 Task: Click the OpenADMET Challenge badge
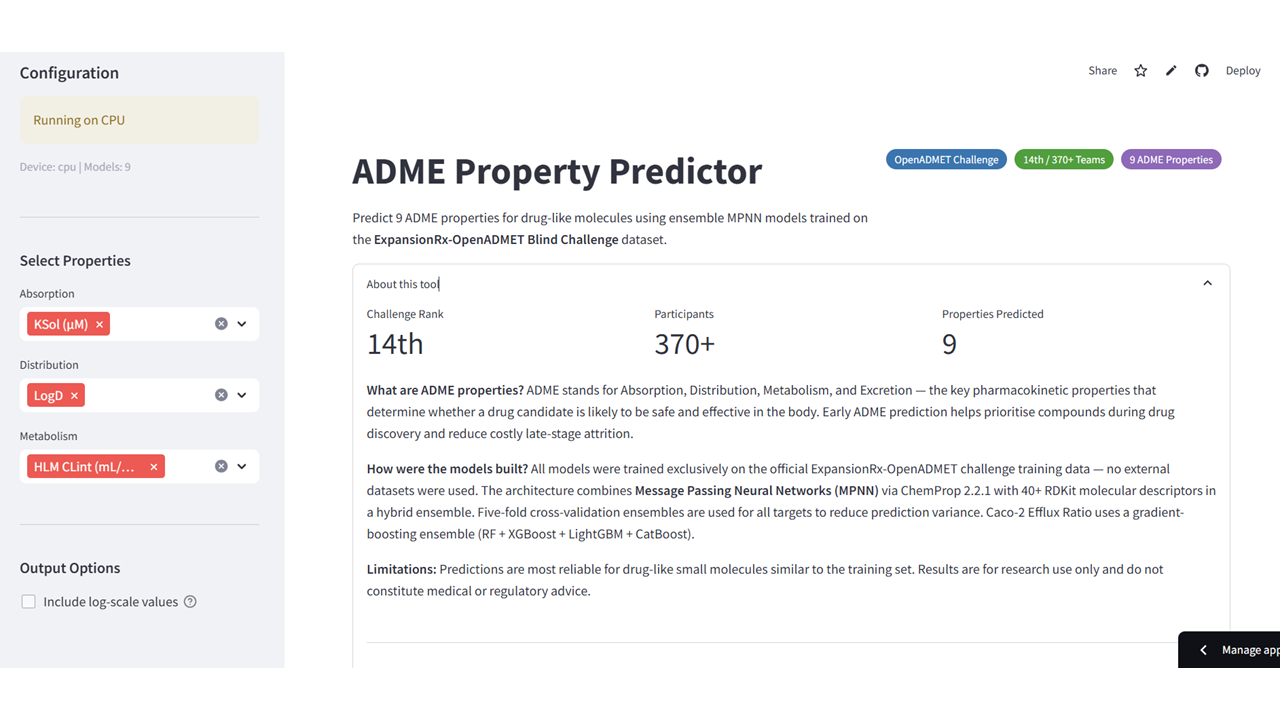point(946,159)
